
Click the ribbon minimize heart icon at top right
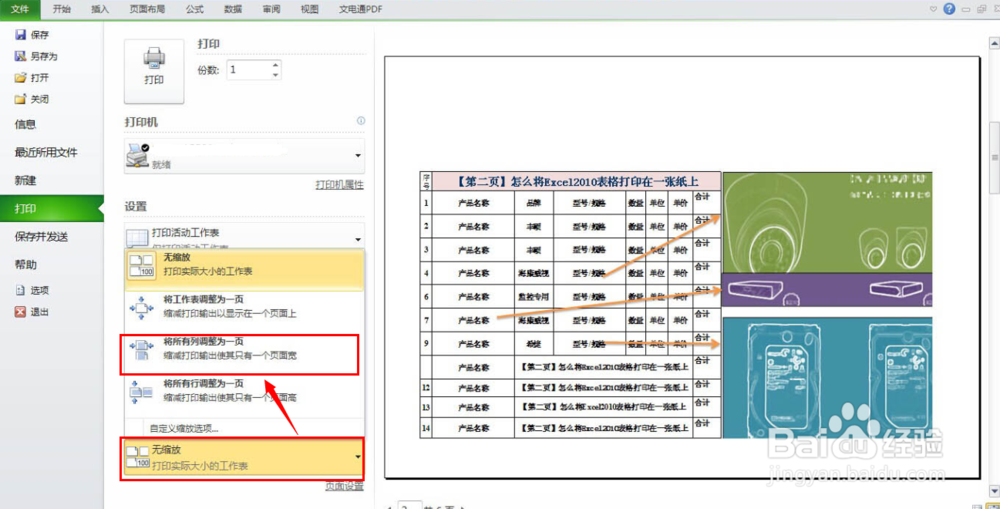[x=934, y=9]
